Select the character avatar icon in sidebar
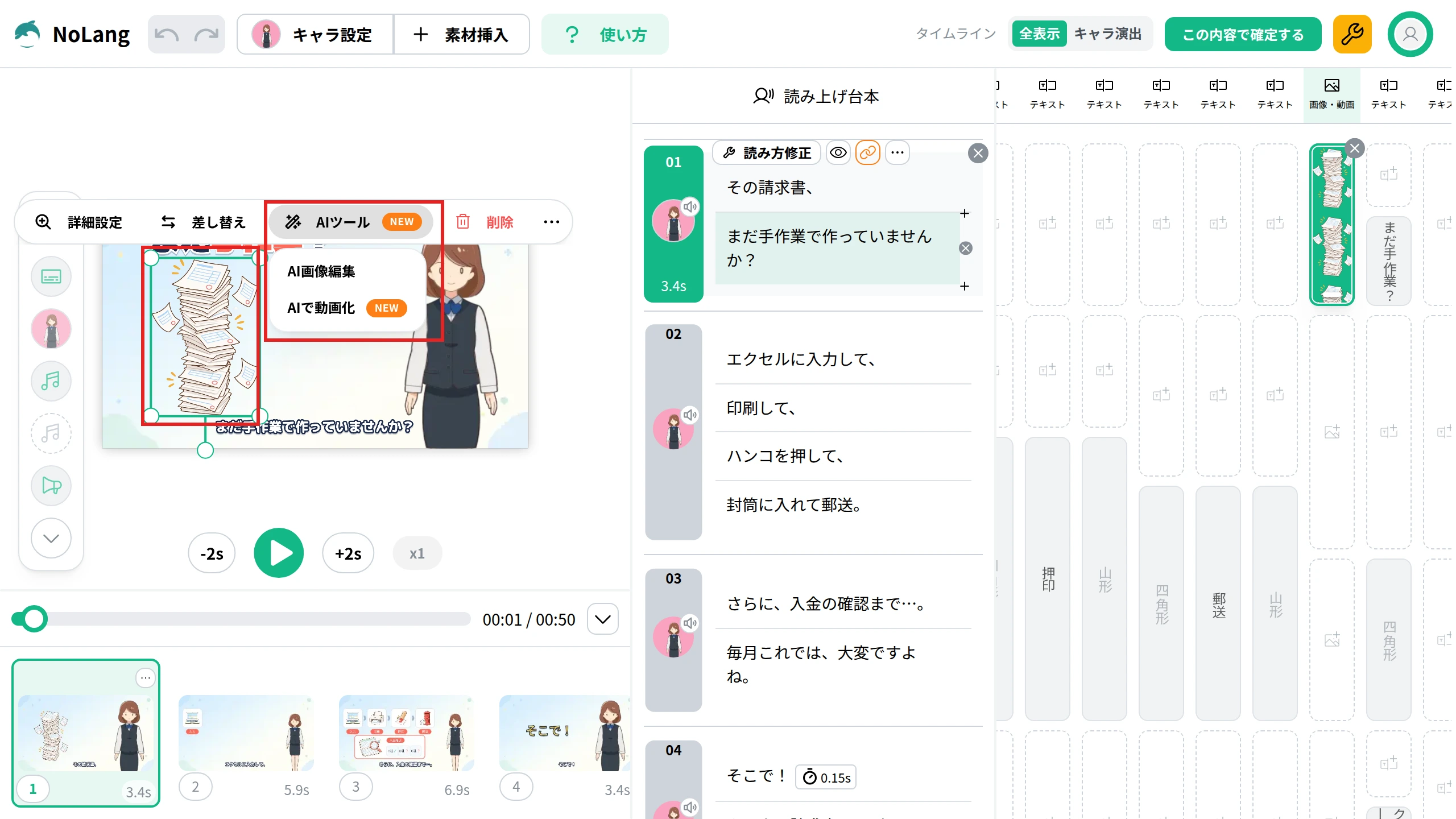1456x819 pixels. [51, 329]
